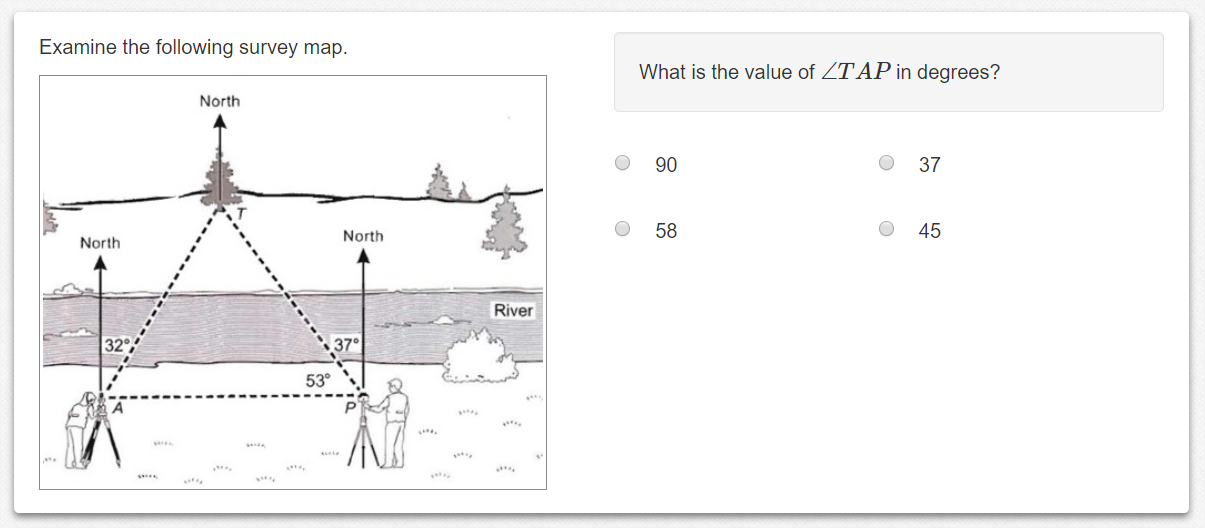Select the radio button for answer 90
Viewport: 1205px width, 528px height.
pos(622,163)
